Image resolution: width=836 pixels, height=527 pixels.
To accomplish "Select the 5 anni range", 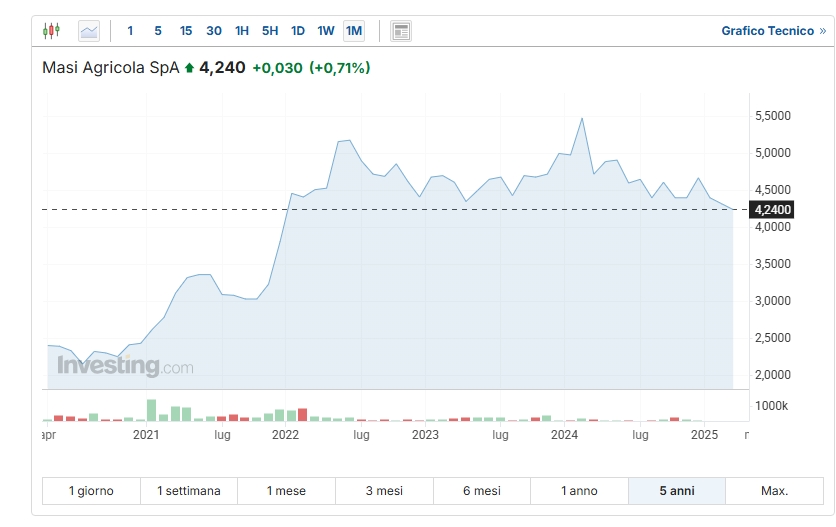I will coord(677,491).
